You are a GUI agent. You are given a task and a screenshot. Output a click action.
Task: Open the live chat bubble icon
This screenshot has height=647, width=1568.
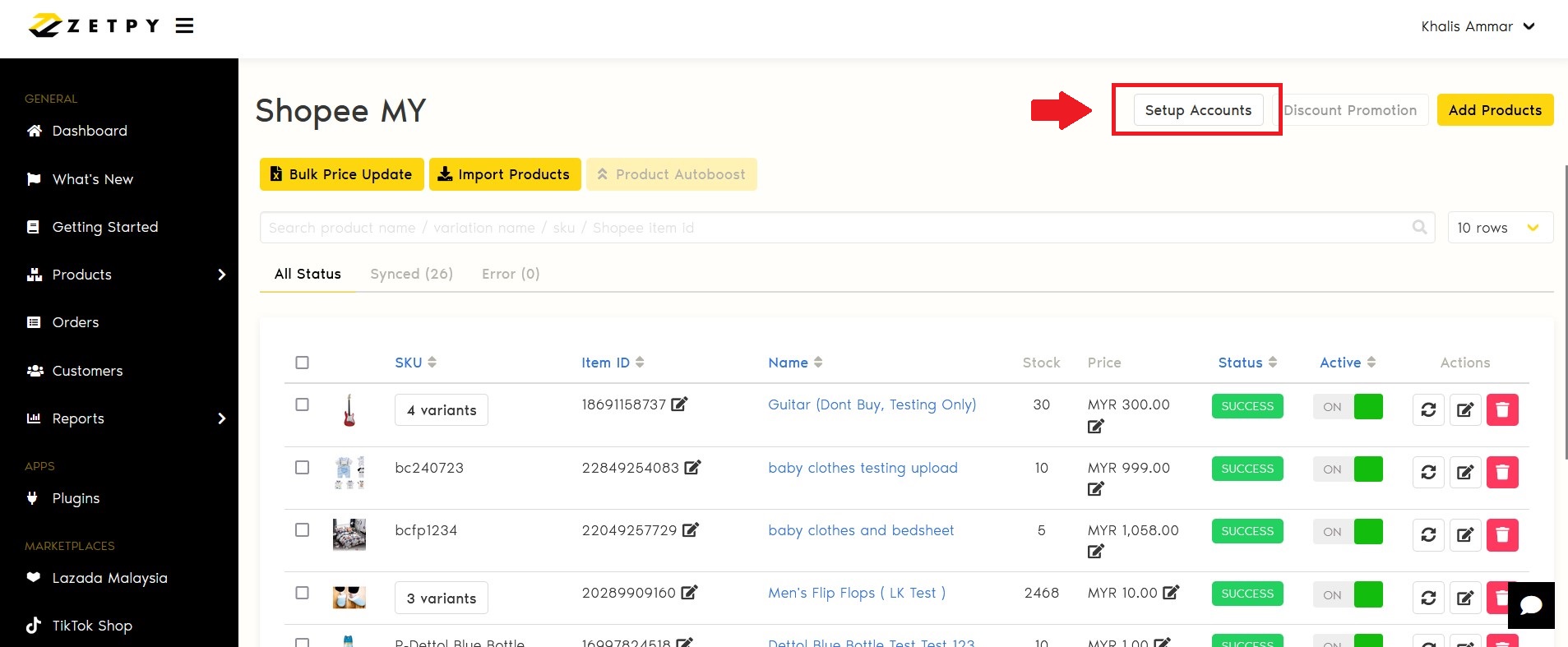click(x=1531, y=606)
